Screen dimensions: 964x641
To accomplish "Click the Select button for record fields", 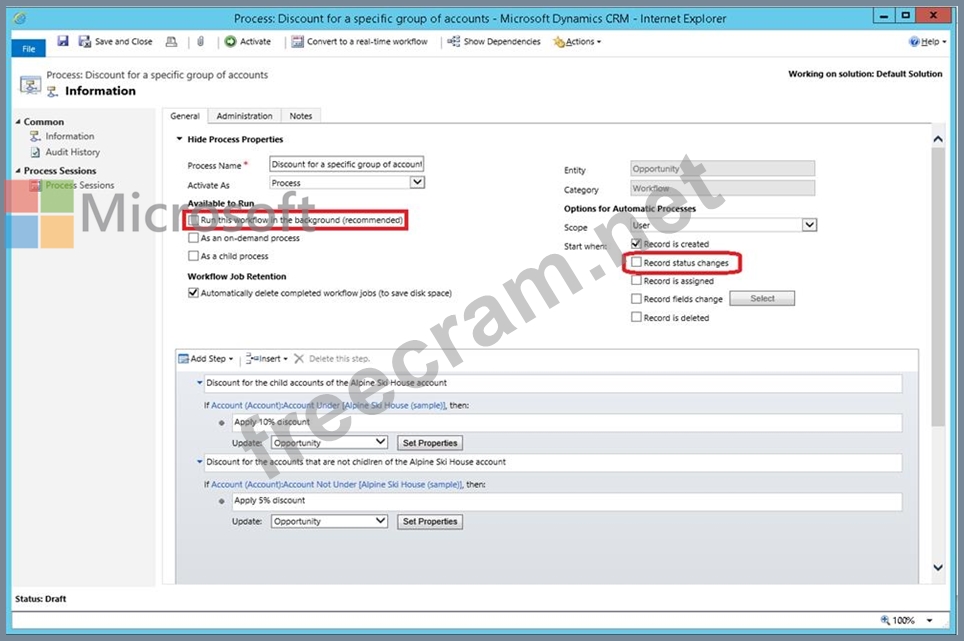I will point(762,298).
